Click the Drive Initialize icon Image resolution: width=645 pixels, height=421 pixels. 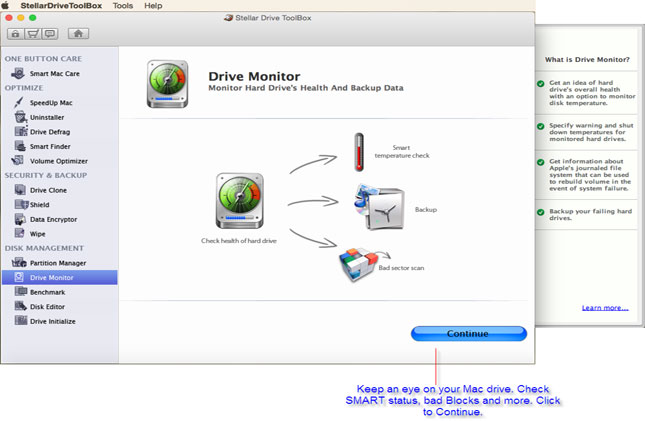coord(21,320)
